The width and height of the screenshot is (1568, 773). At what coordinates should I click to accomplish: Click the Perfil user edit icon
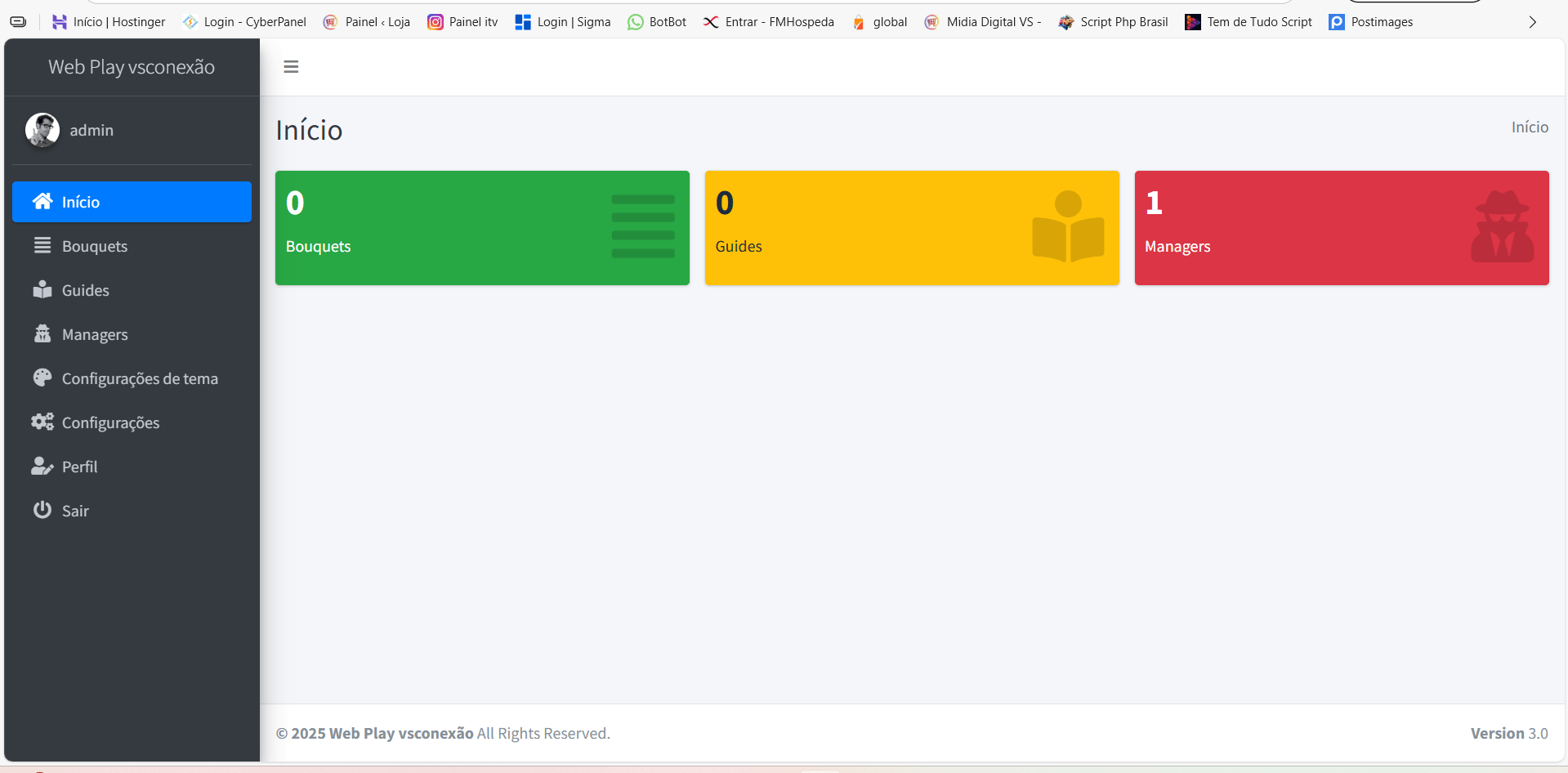point(42,467)
